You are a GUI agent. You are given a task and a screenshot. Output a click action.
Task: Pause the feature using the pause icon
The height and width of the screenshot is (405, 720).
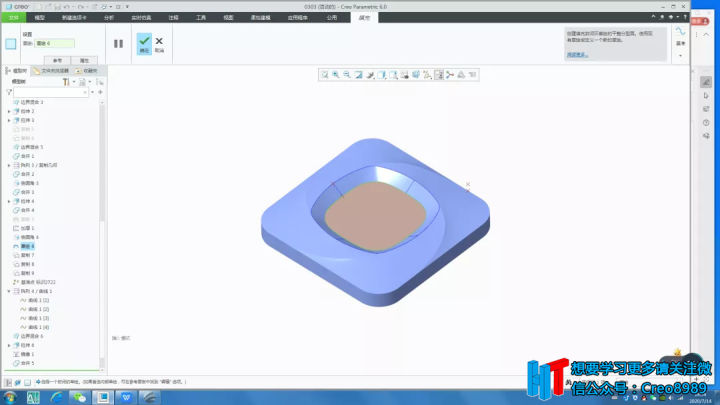point(118,43)
